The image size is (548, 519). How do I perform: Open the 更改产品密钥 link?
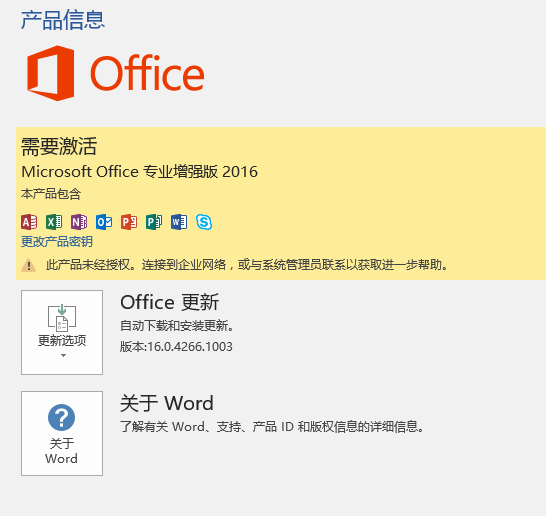[x=57, y=242]
